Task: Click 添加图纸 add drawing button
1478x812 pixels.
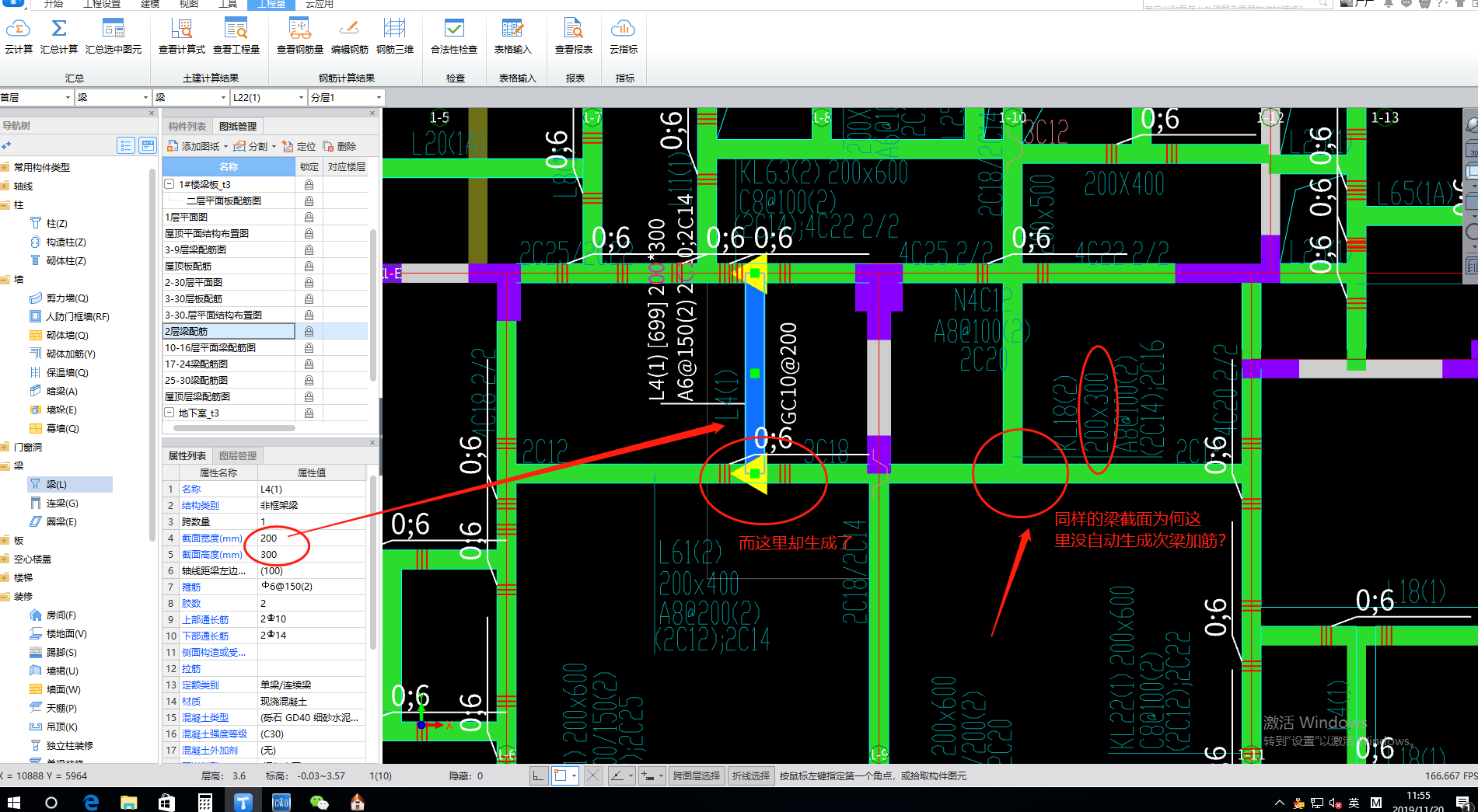Action: (x=194, y=146)
